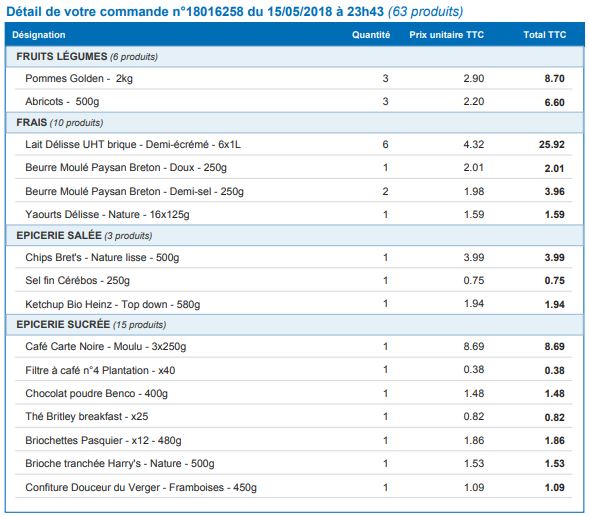Click Confiture Douceur du Verger Framboises
Image resolution: width=589 pixels, height=516 pixels.
[x=141, y=487]
